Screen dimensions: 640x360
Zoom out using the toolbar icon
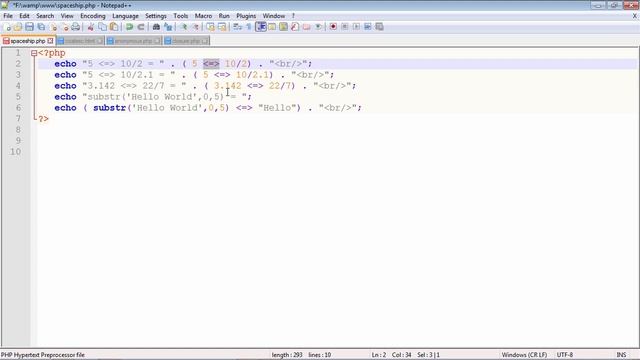pos(195,27)
